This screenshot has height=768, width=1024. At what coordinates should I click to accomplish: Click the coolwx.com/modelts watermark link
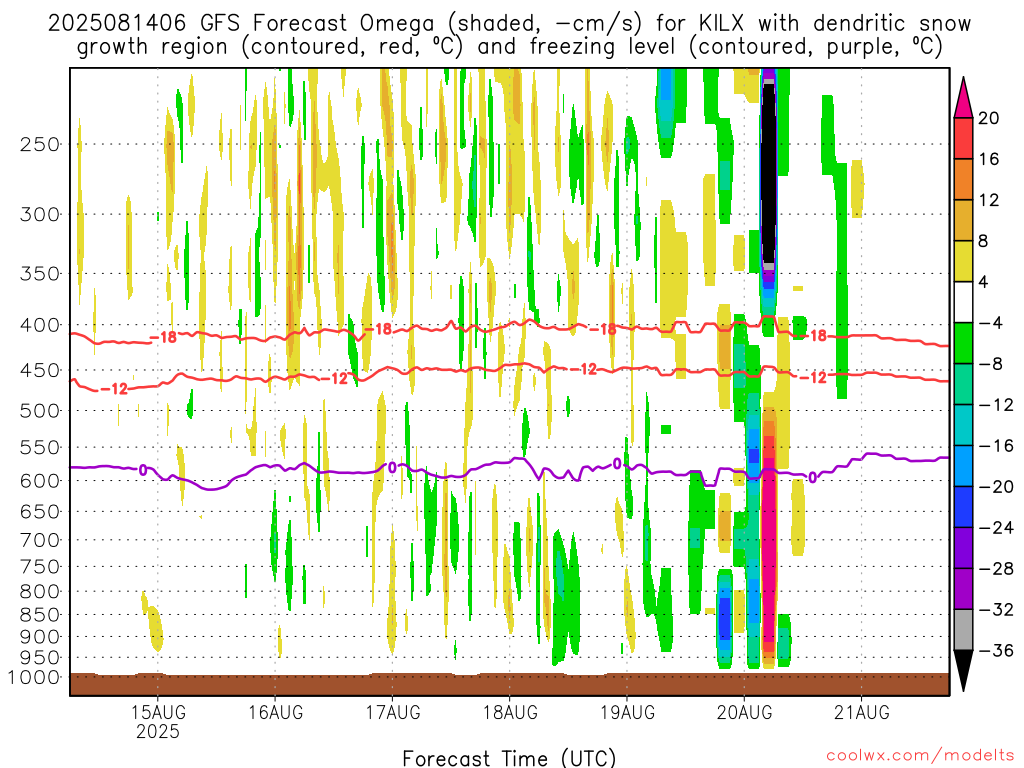[920, 756]
